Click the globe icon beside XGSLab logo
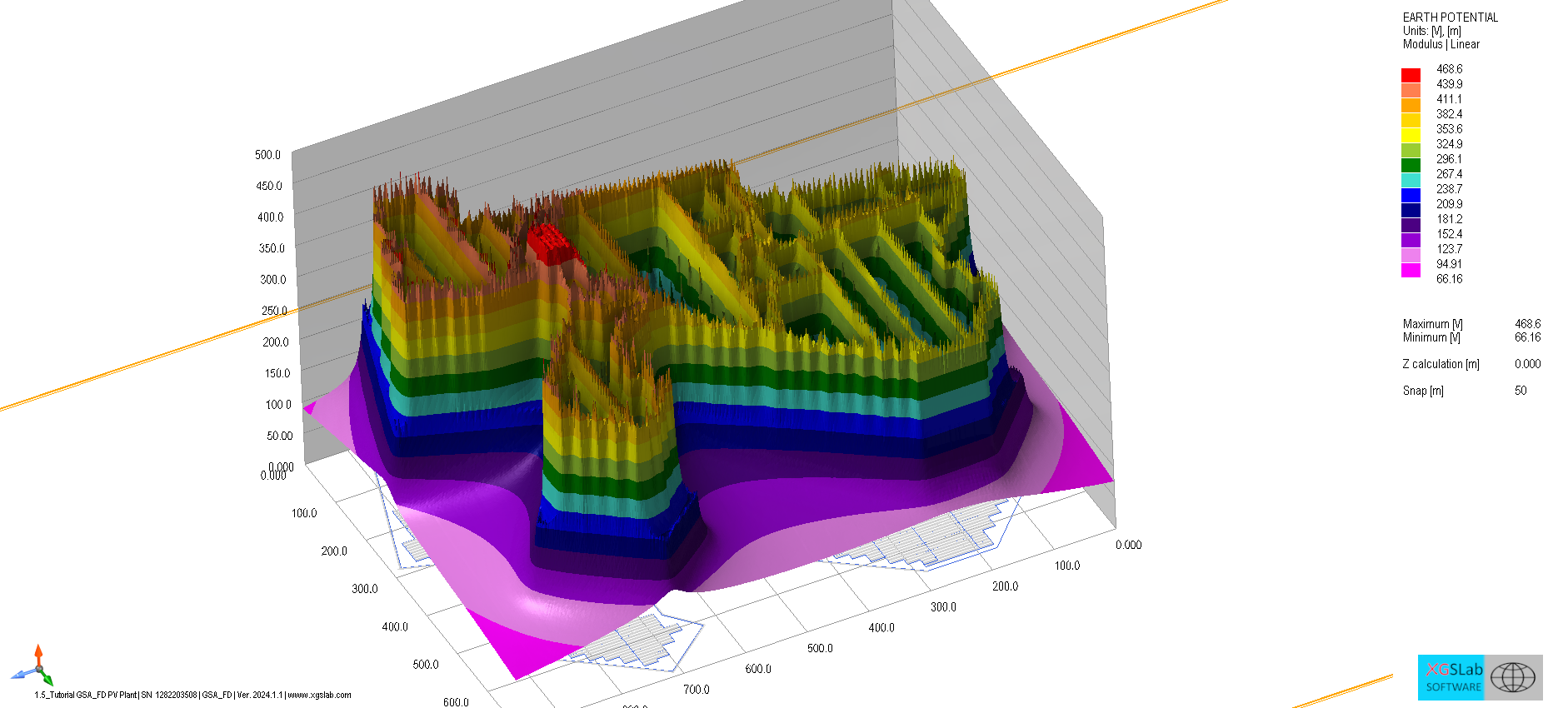Viewport: 1568px width, 708px height. pyautogui.click(x=1513, y=677)
